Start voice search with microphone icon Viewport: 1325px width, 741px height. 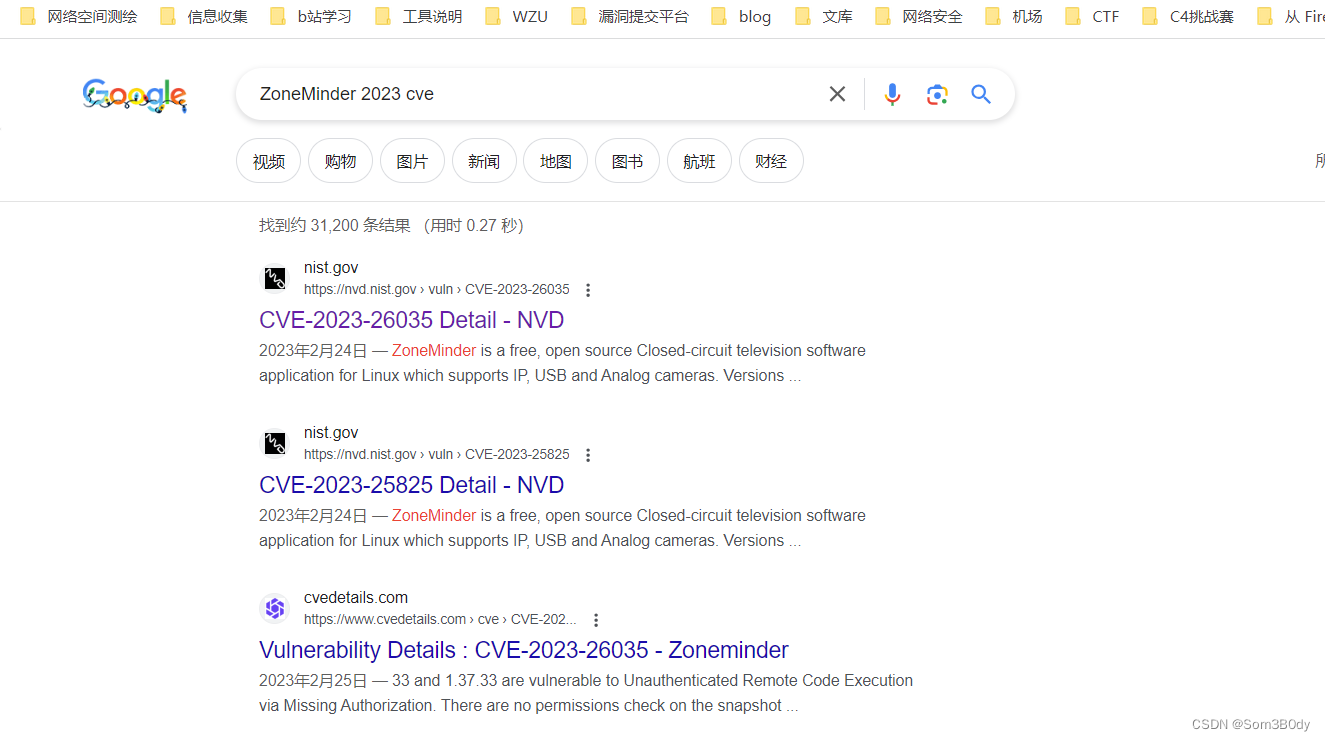coord(892,94)
